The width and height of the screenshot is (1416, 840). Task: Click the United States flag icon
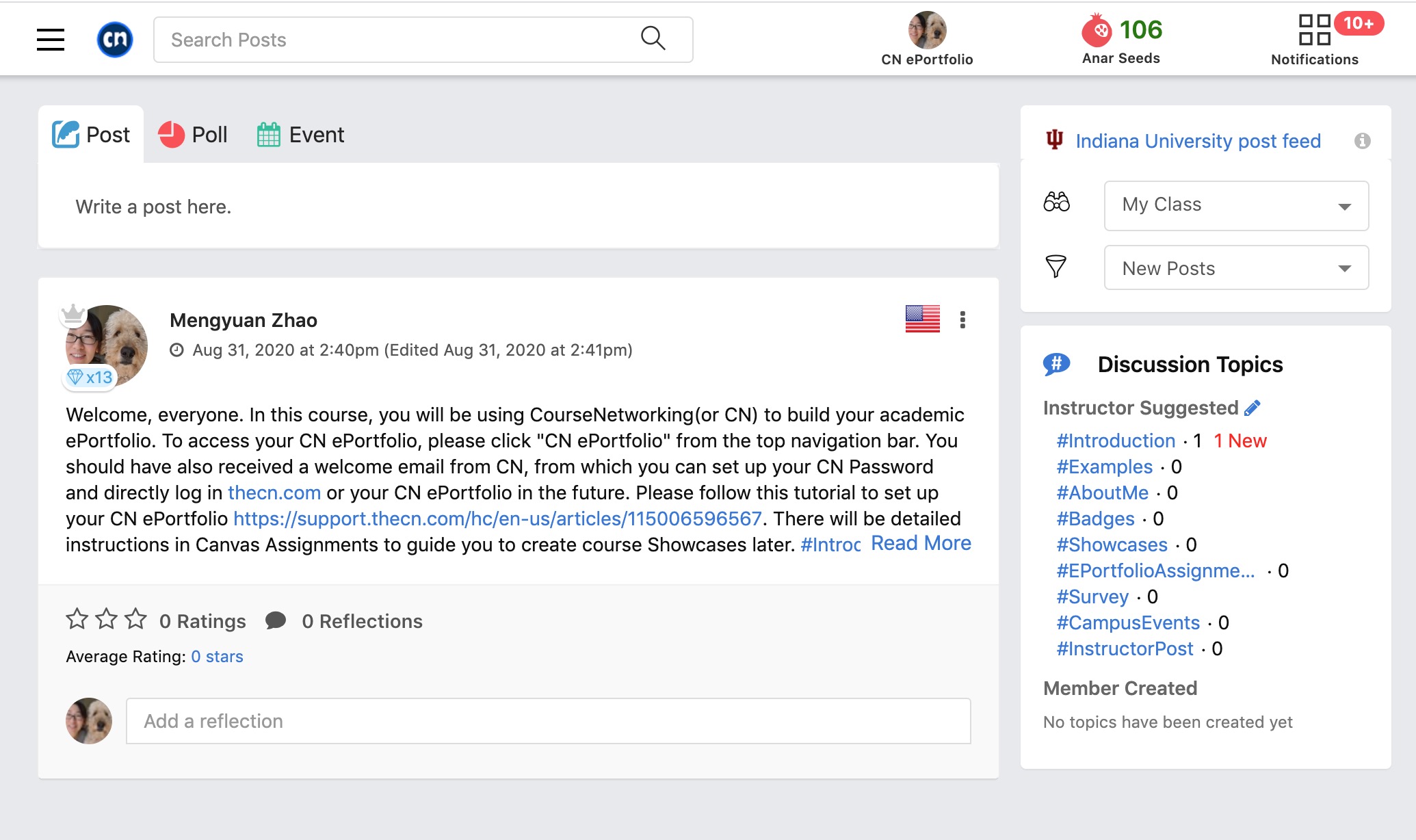point(922,319)
